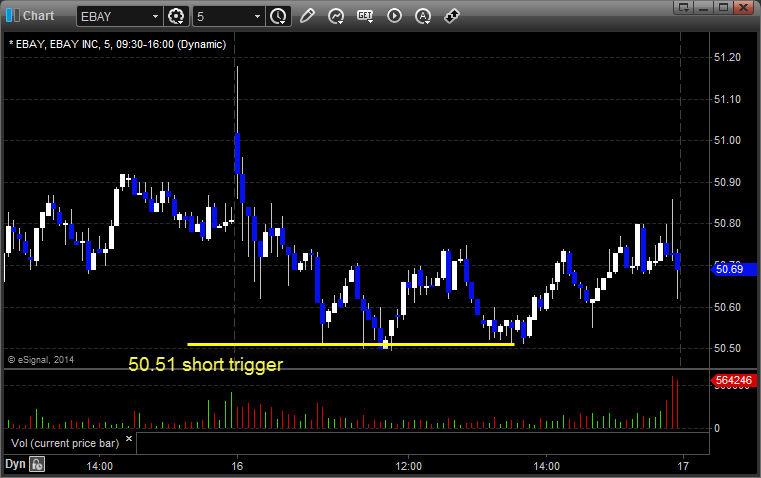Click the '17' date label on time axis
The width and height of the screenshot is (761, 478).
683,466
